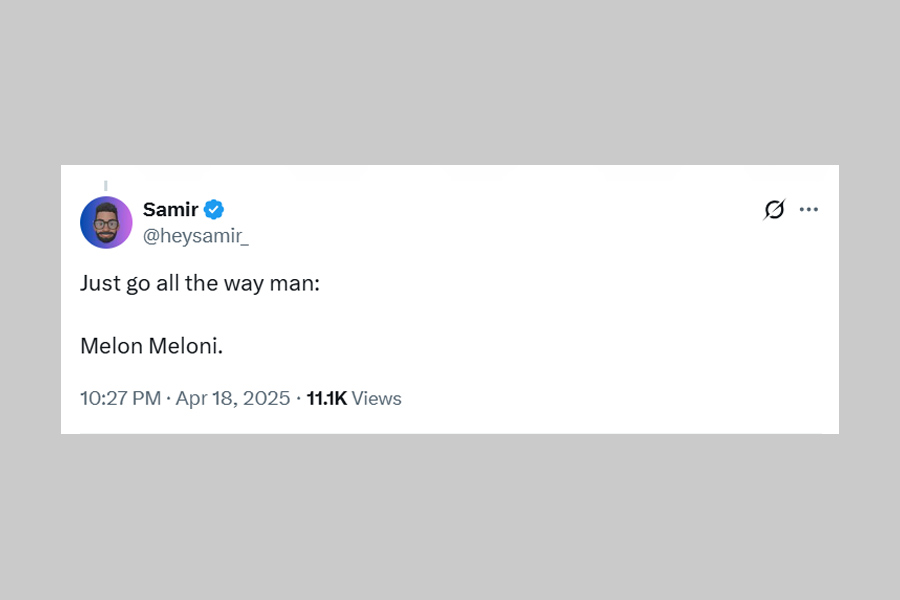Open the three-dot More options menu
Screen dimensions: 900x600
[809, 209]
